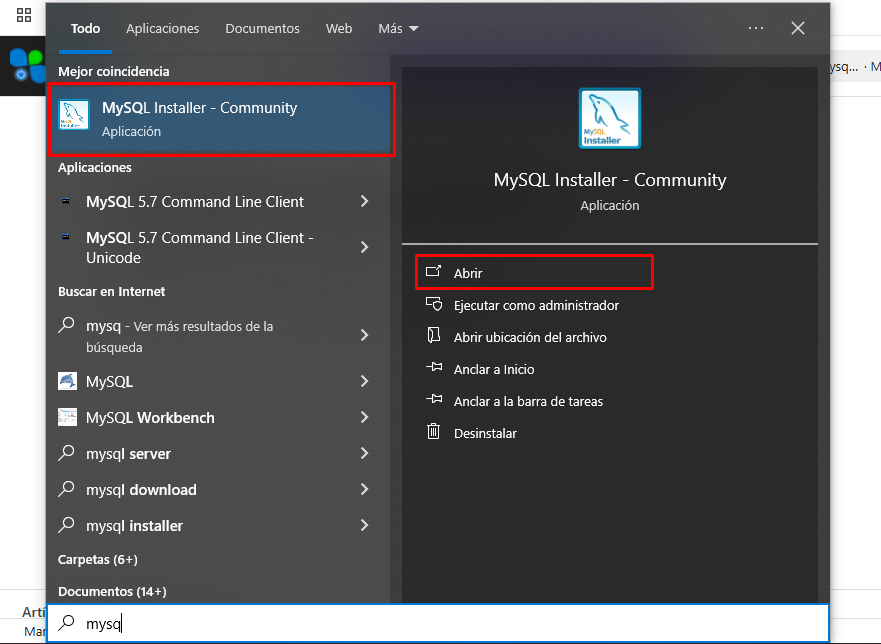Expand the mysql installer suggestion arrow

[365, 525]
